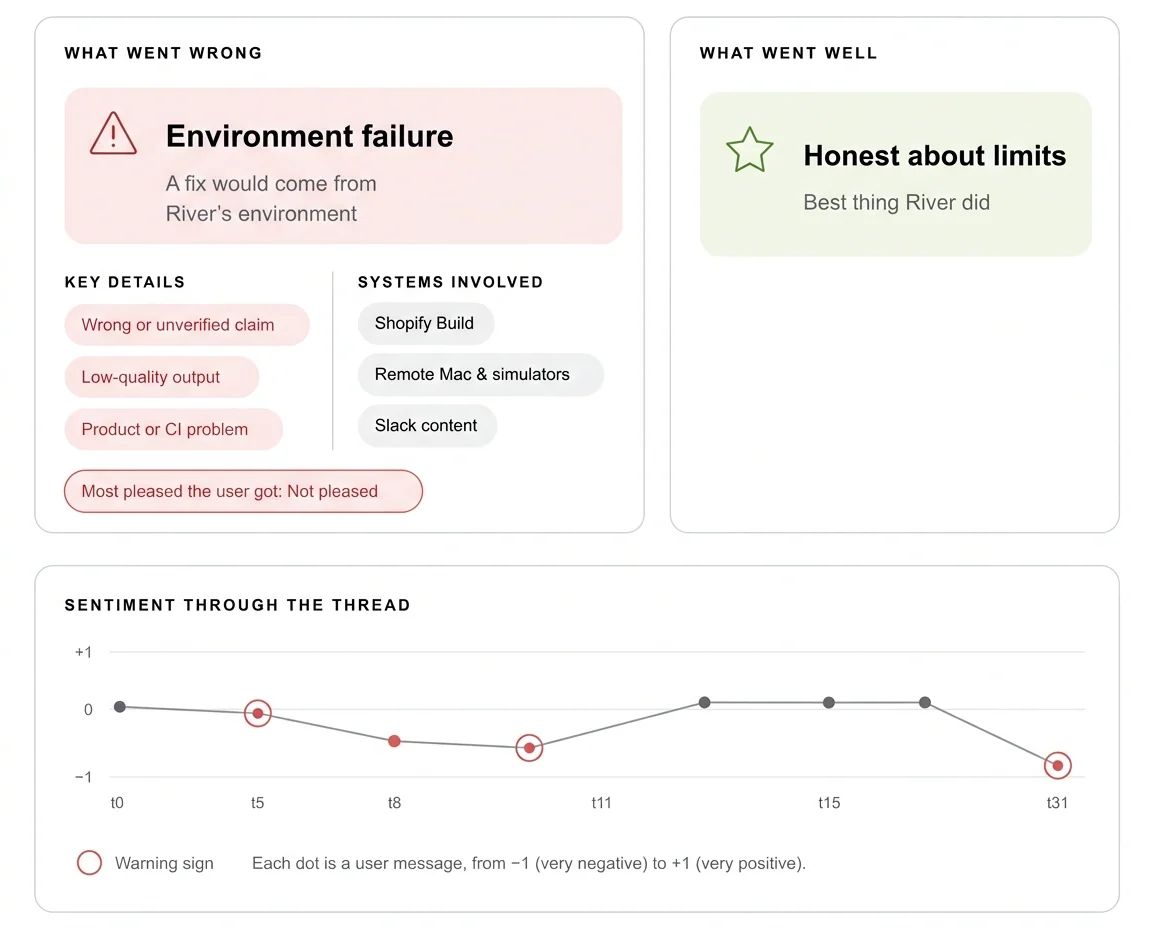This screenshot has height=928, width=1152.
Task: Select the red t8 sentiment dot
Action: pyautogui.click(x=395, y=741)
